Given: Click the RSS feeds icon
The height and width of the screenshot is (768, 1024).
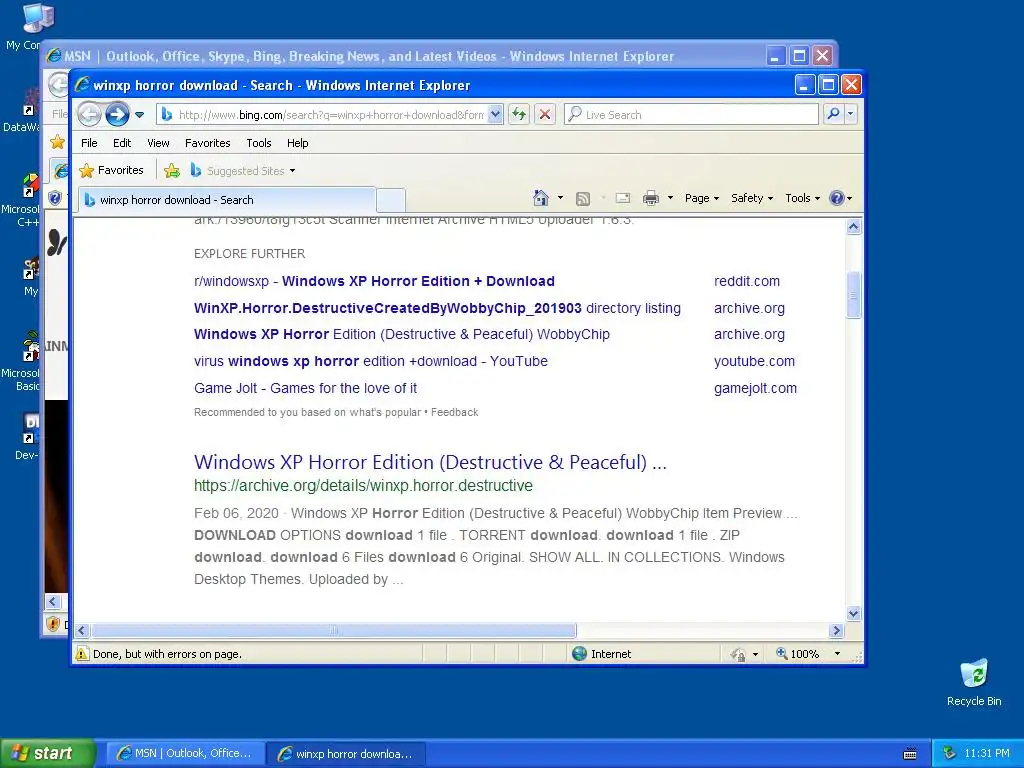Looking at the screenshot, I should 583,199.
